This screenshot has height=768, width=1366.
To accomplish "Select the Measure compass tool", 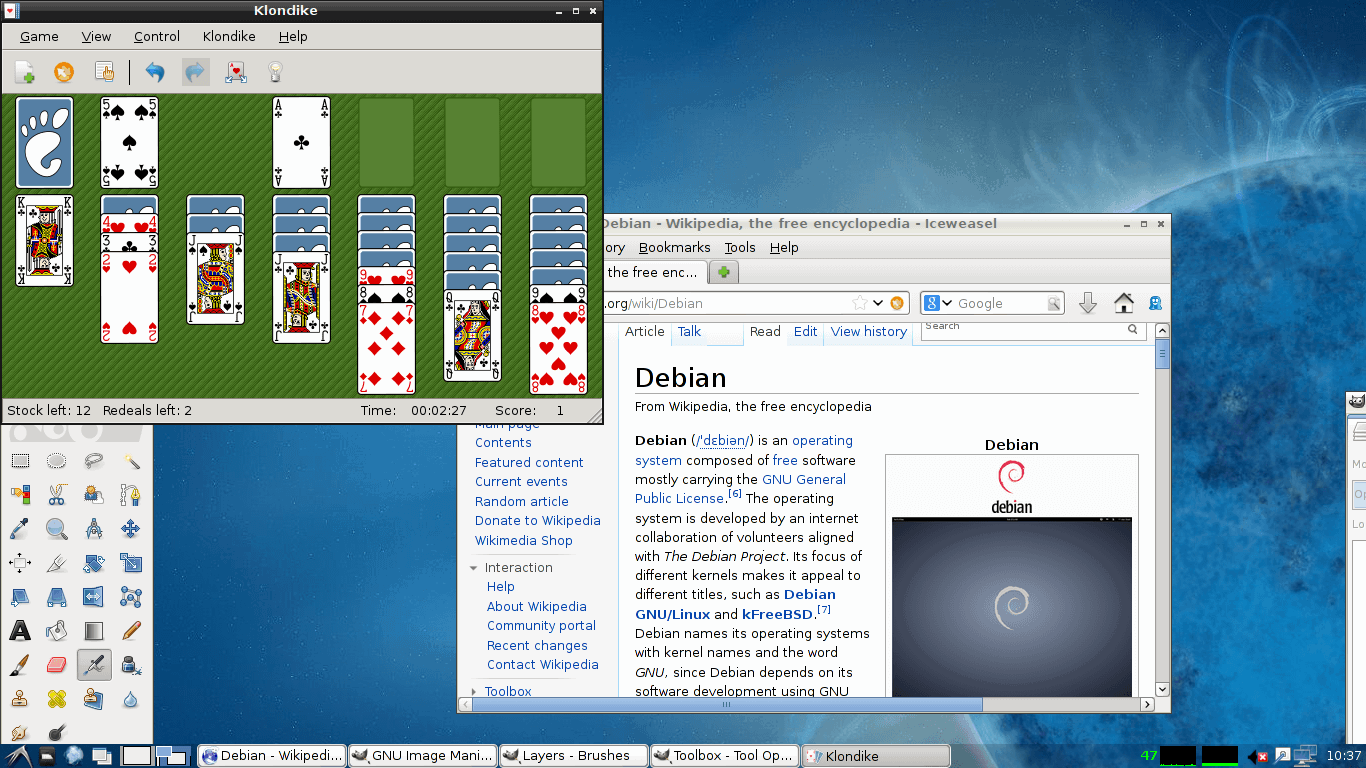I will (x=94, y=528).
